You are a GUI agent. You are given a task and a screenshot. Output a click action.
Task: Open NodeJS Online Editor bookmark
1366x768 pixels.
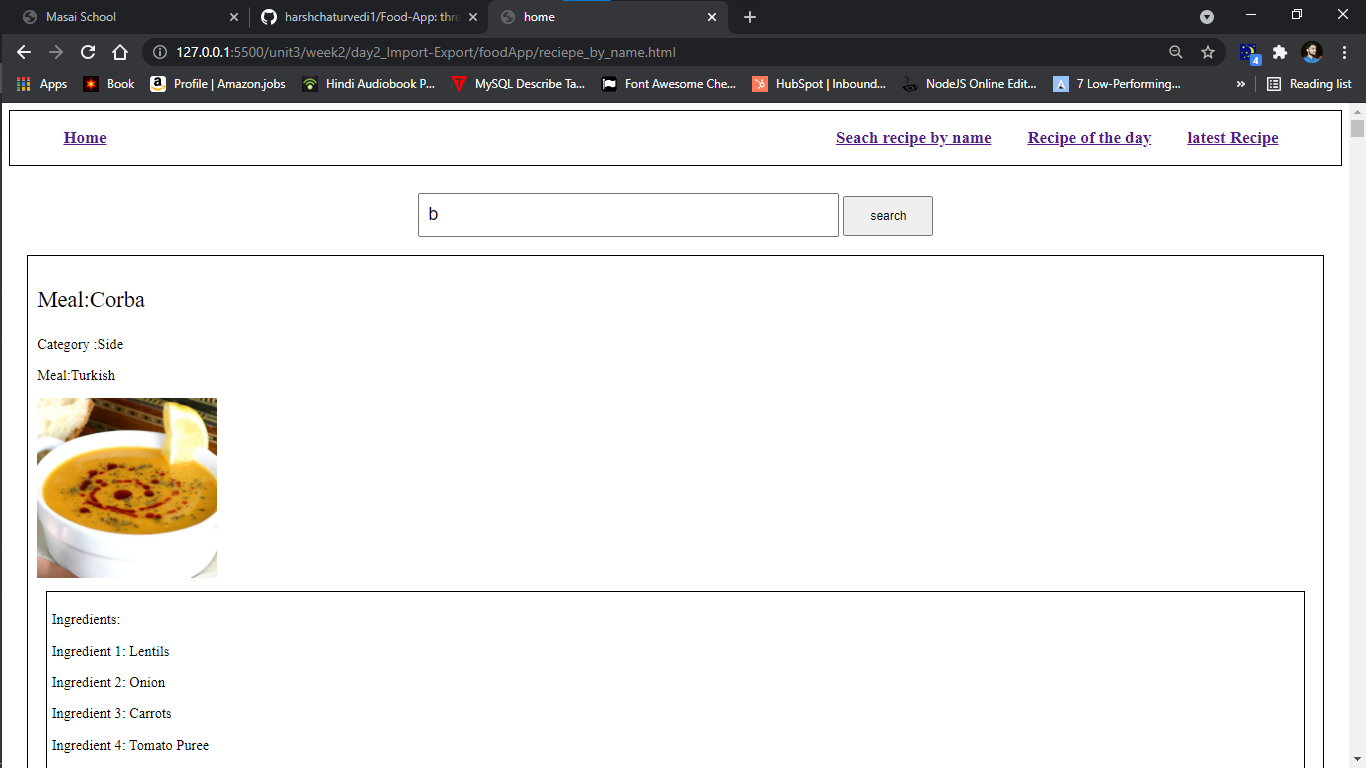pyautogui.click(x=969, y=84)
